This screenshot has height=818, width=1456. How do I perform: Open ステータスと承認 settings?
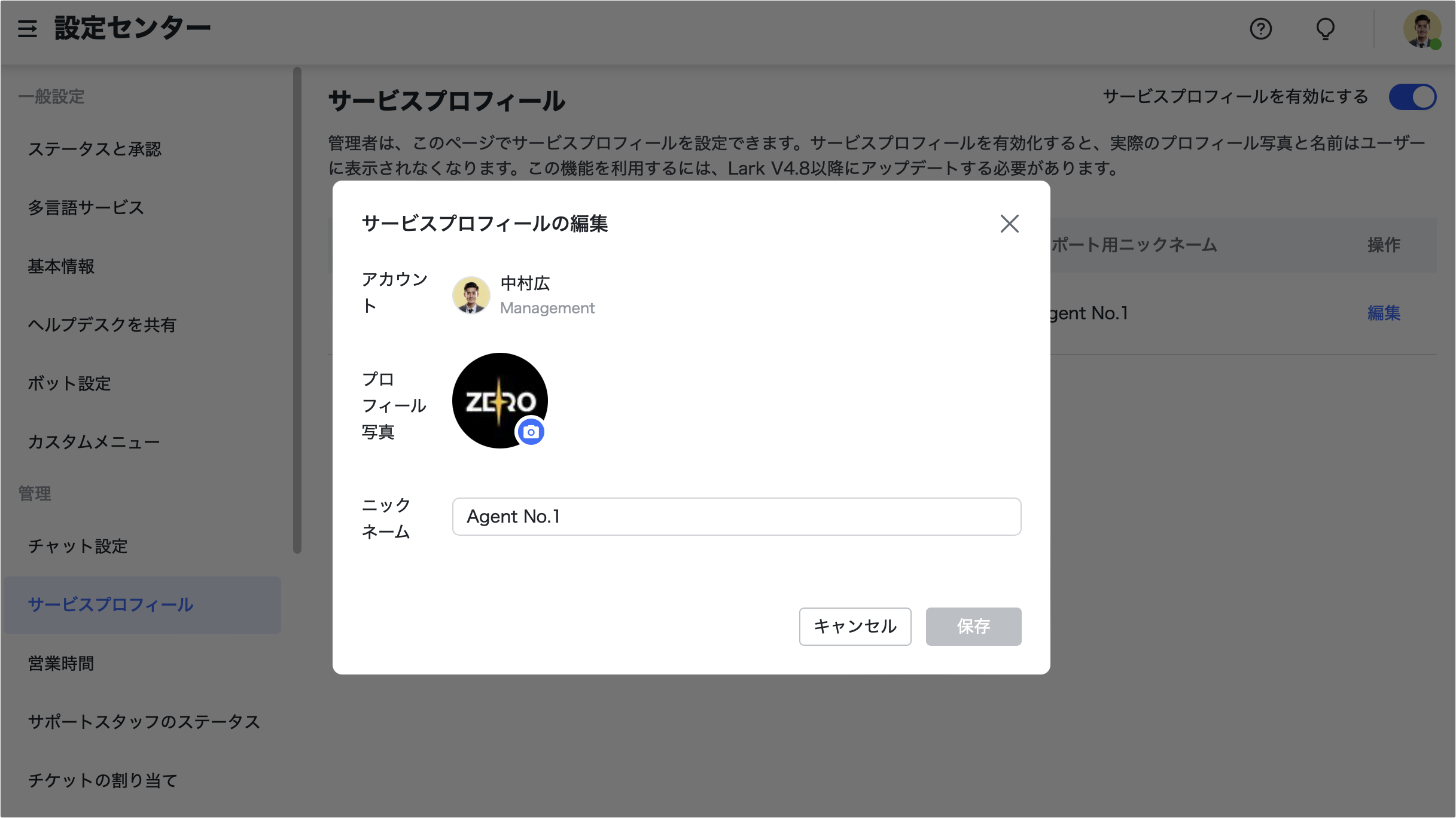click(x=95, y=149)
